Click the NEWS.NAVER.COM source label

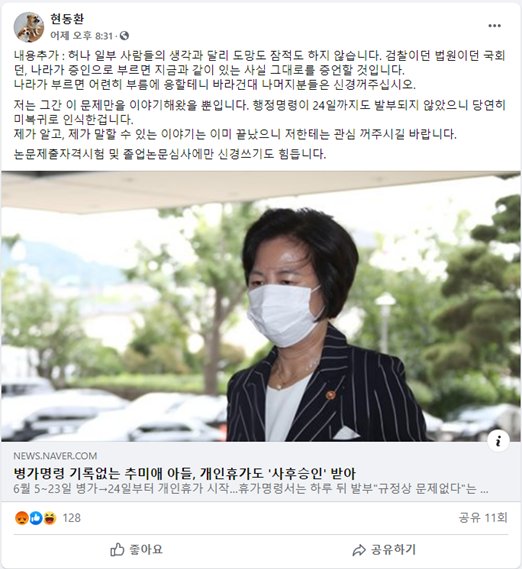pos(55,456)
